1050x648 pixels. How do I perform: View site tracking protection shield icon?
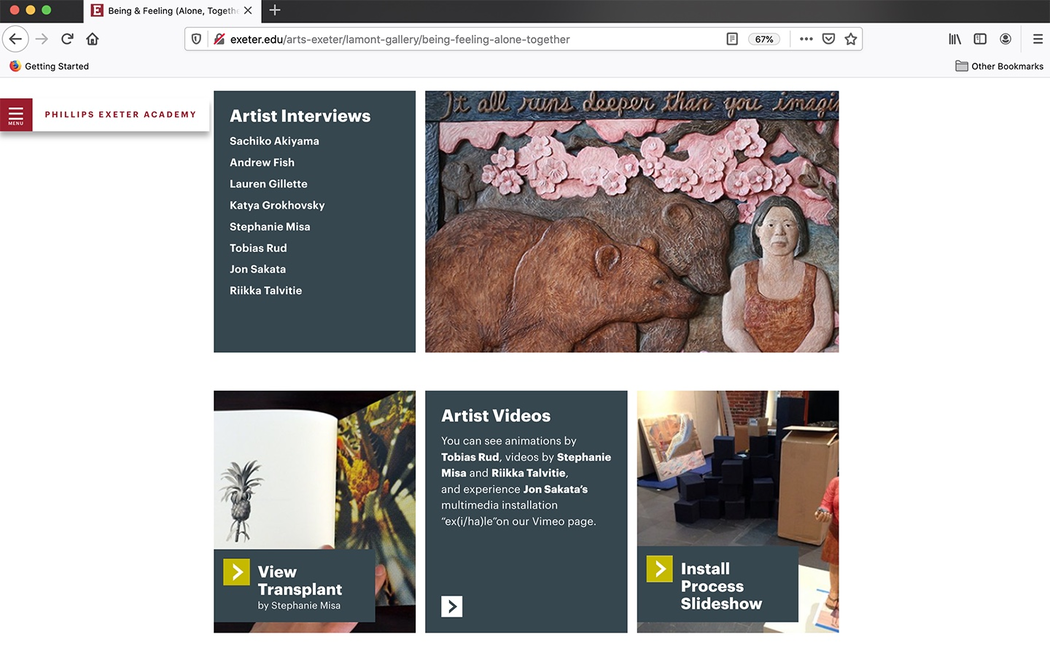click(x=197, y=39)
